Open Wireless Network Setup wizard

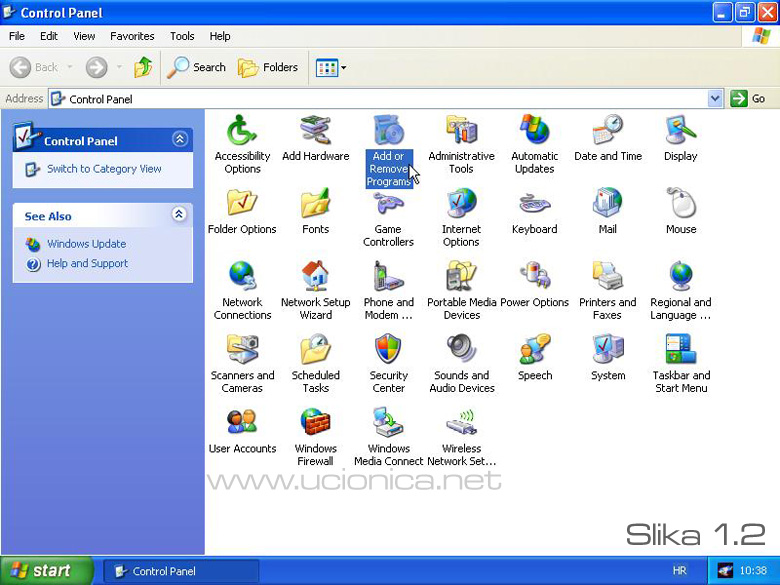462,437
